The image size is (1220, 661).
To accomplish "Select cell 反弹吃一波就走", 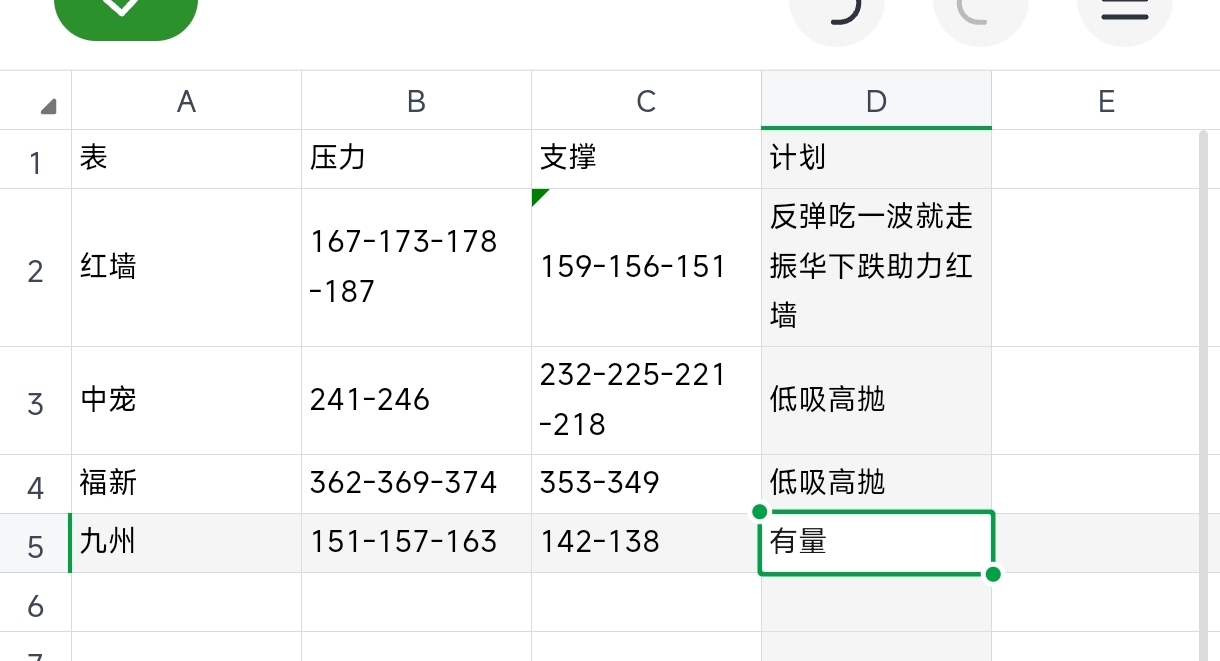I will tap(876, 268).
